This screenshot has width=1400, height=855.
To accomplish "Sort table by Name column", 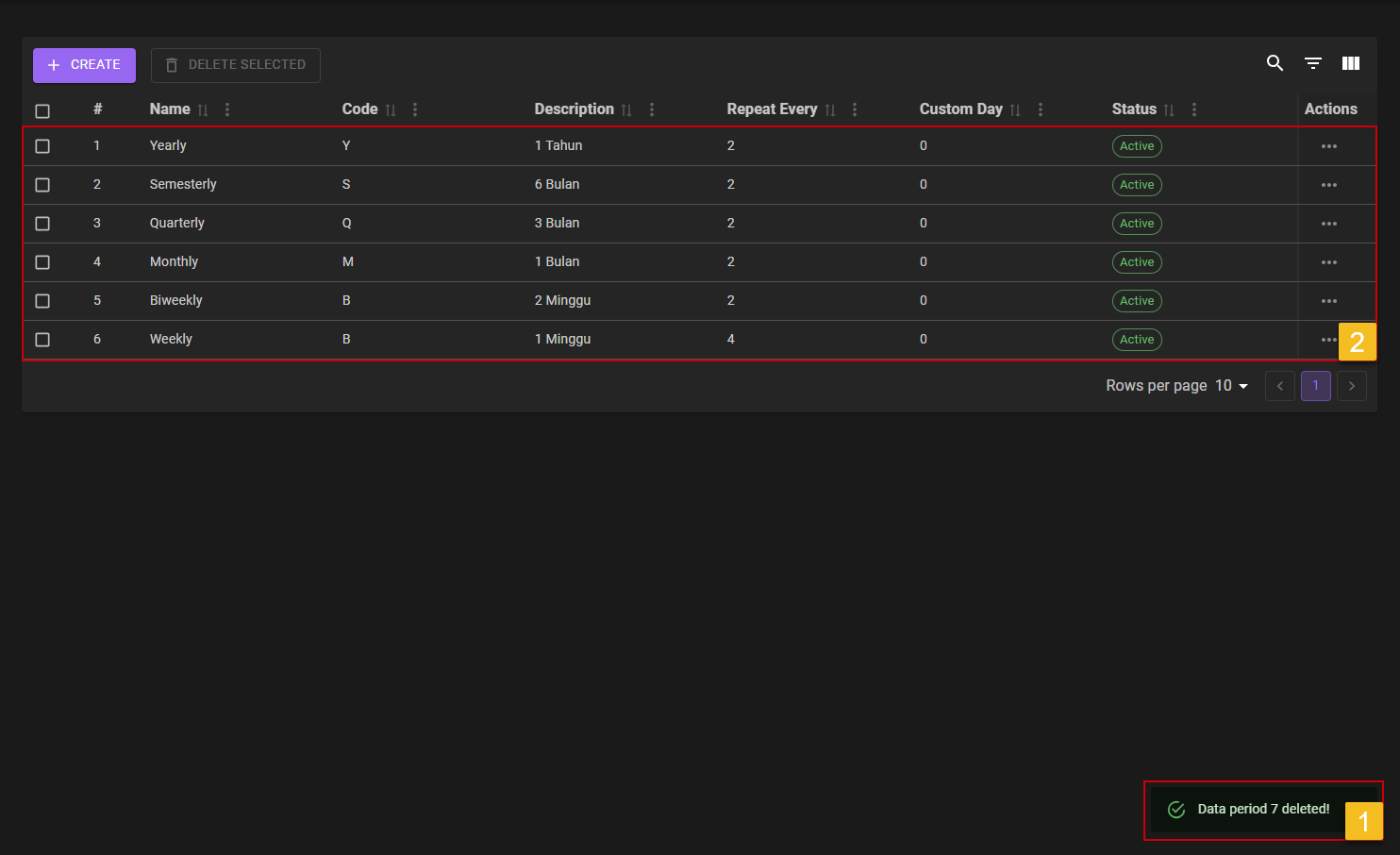I will (x=203, y=110).
